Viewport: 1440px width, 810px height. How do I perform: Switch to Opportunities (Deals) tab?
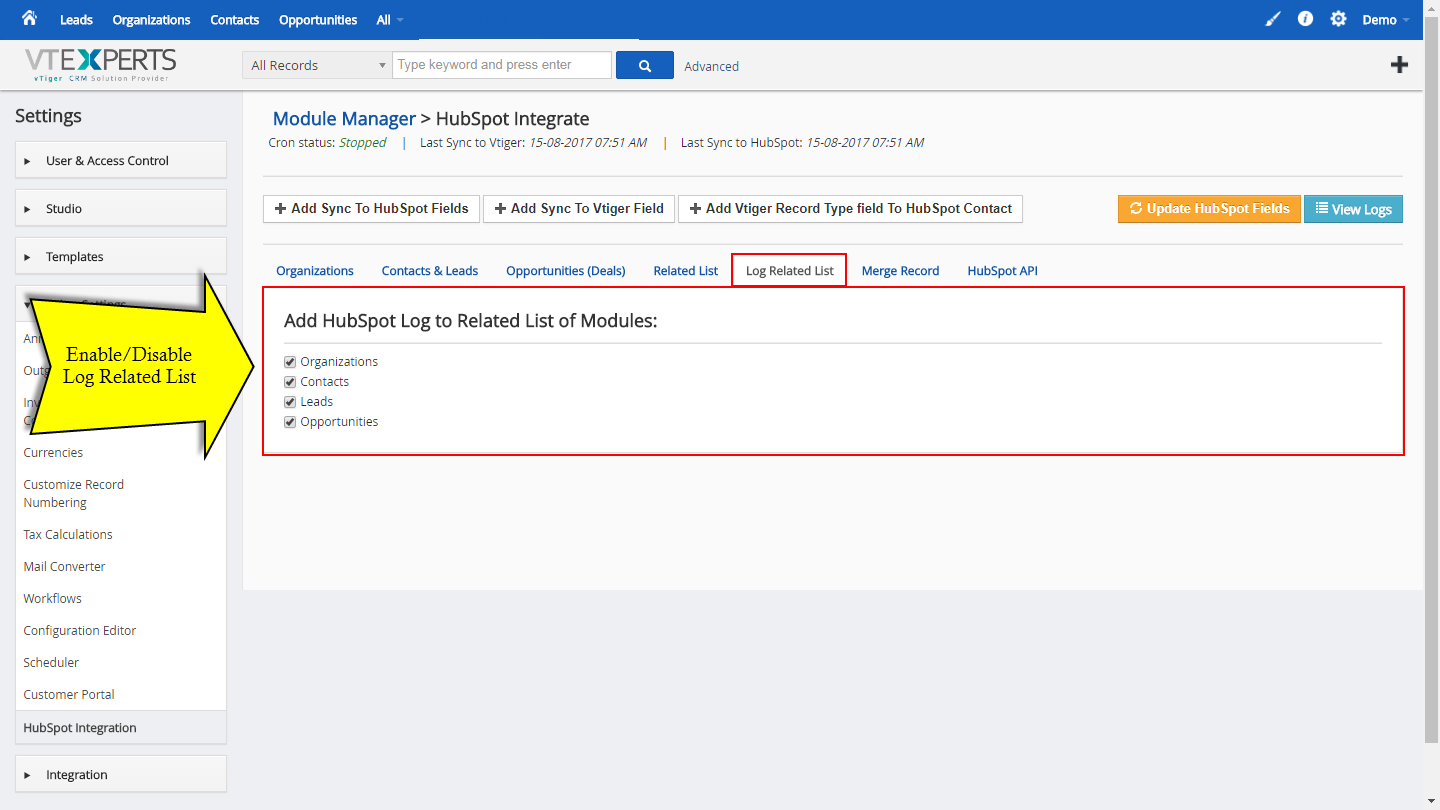click(566, 271)
